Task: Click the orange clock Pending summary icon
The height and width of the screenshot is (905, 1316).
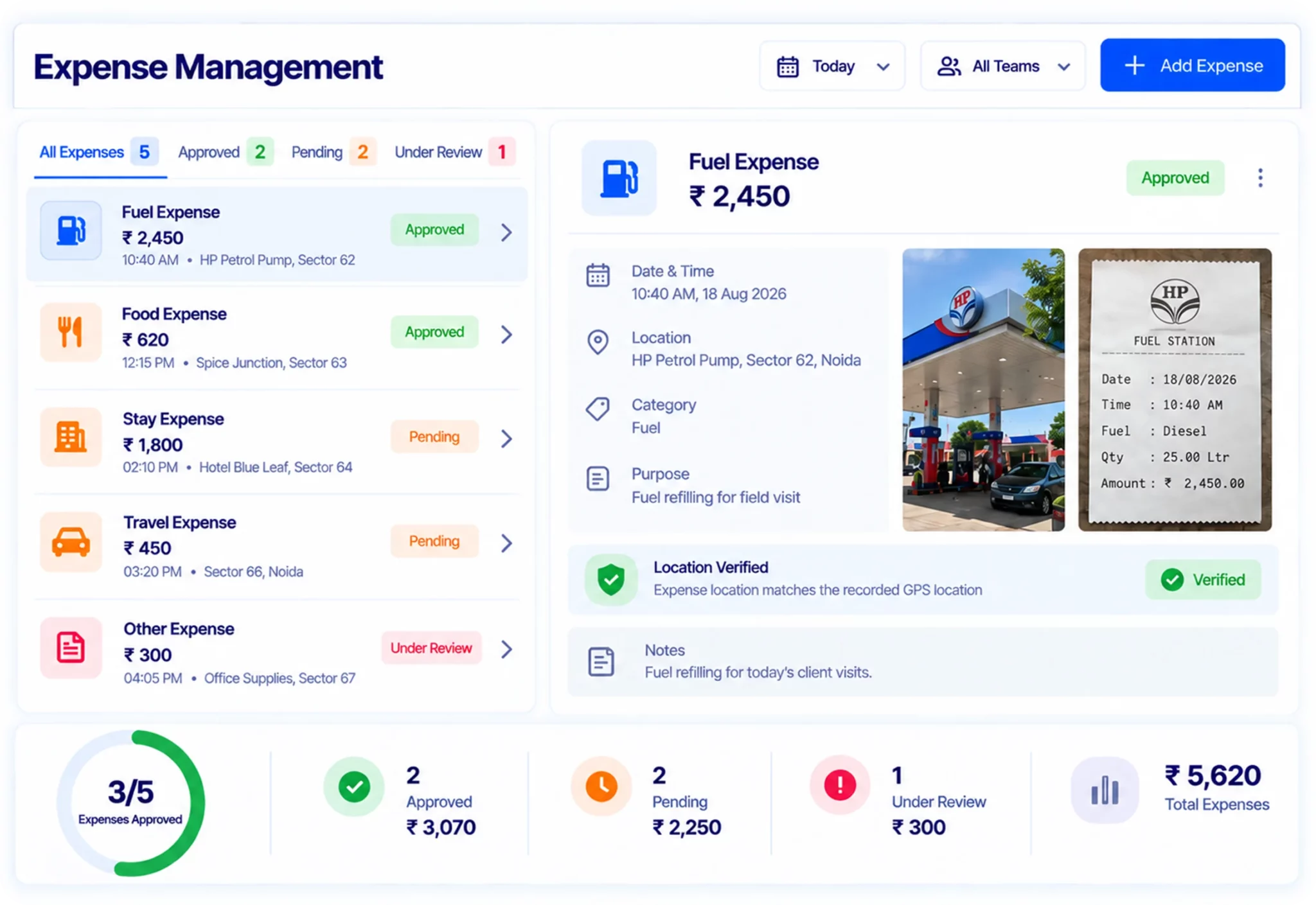Action: [x=601, y=786]
